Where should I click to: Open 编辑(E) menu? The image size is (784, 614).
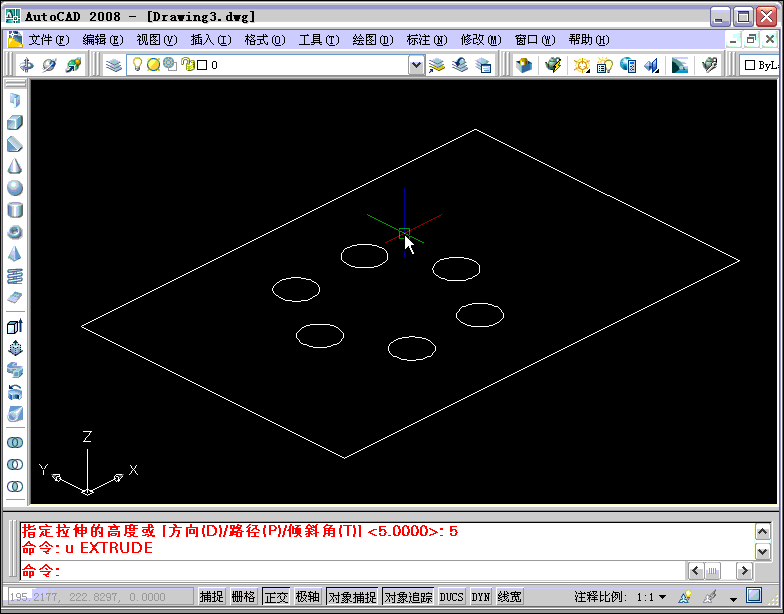click(102, 40)
